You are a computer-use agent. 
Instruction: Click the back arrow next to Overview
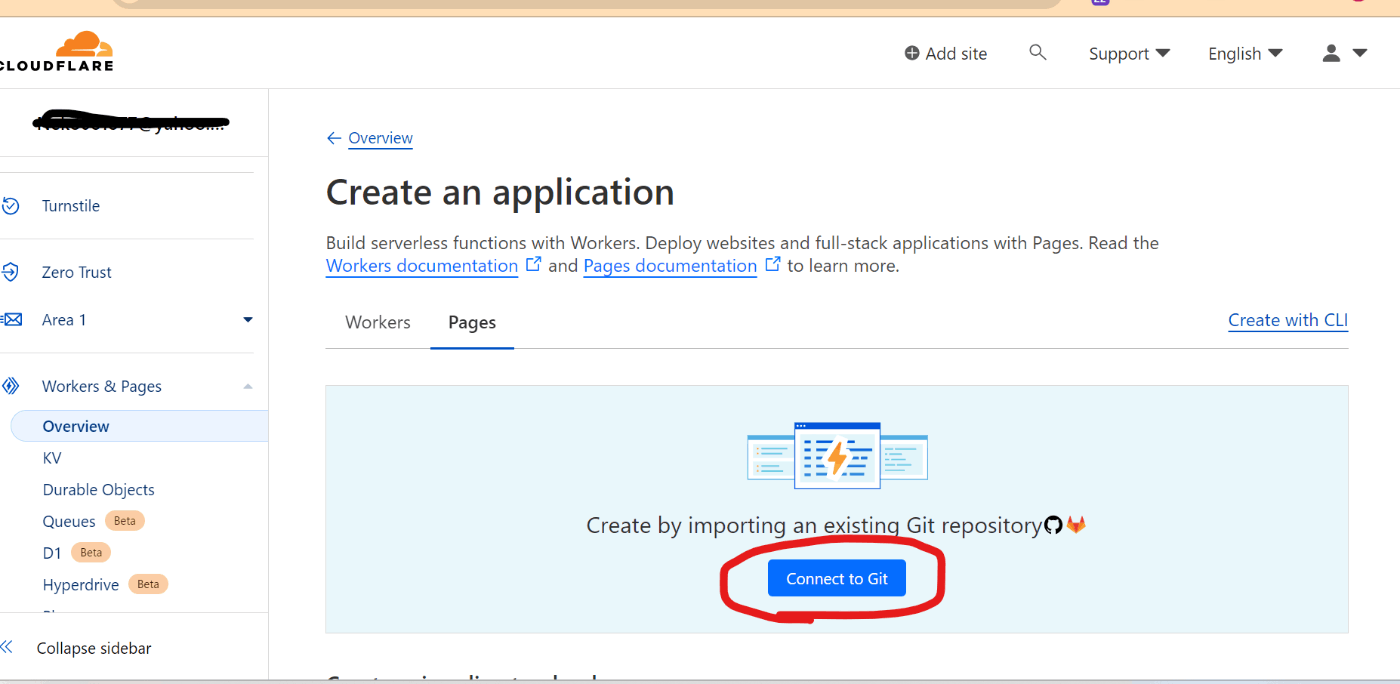point(334,138)
